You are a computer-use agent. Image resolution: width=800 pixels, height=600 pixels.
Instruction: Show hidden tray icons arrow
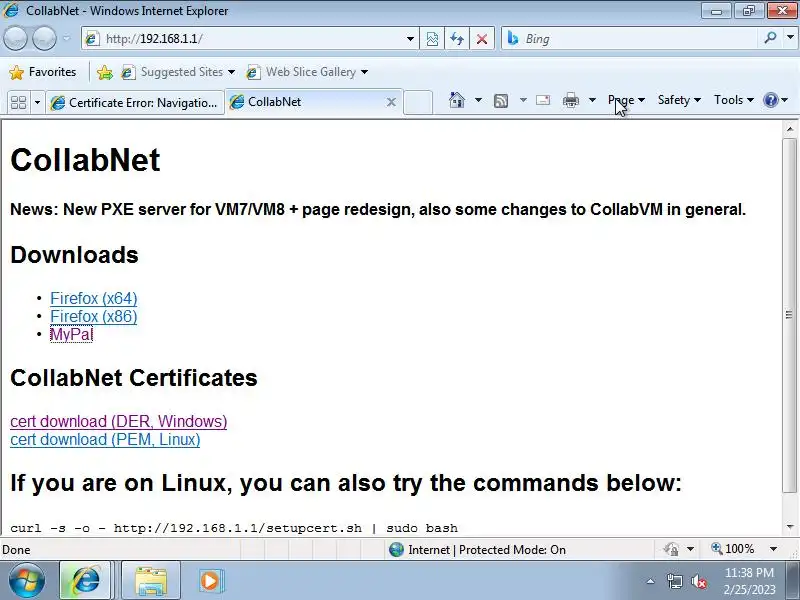point(650,581)
